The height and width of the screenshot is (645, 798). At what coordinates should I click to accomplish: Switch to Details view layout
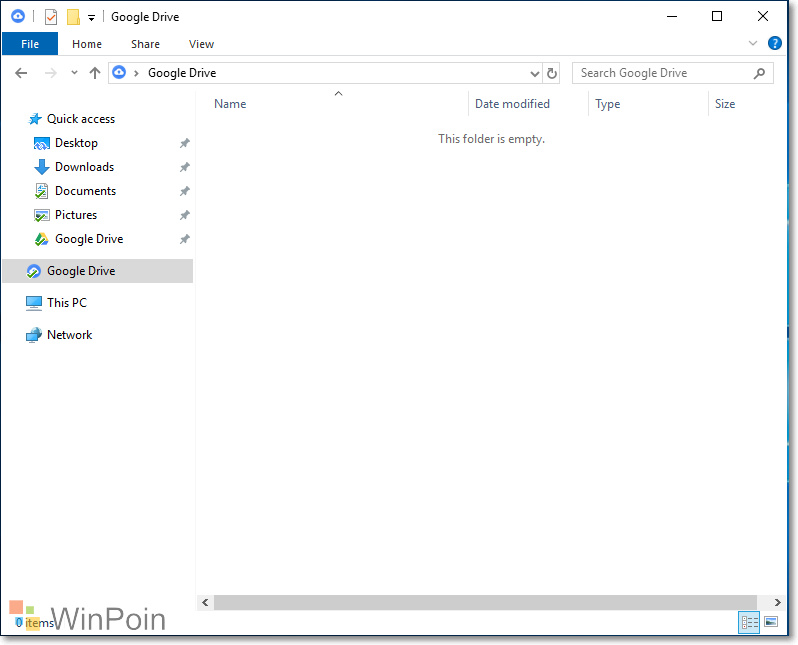click(x=749, y=622)
